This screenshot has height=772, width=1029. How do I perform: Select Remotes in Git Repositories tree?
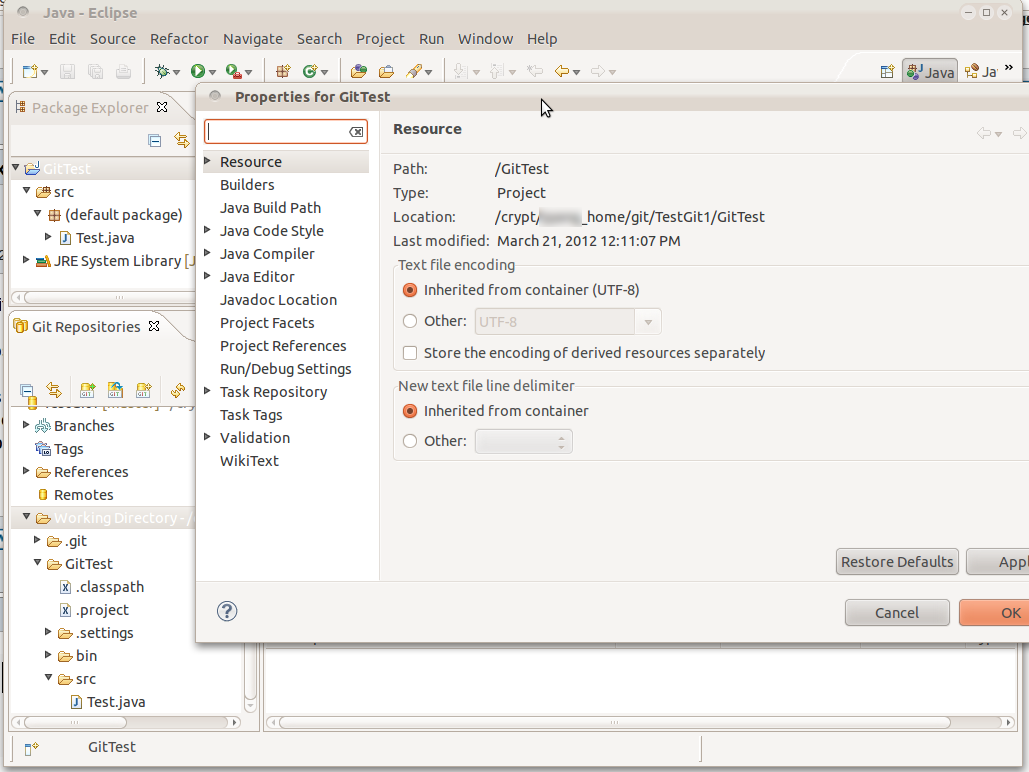tap(83, 494)
